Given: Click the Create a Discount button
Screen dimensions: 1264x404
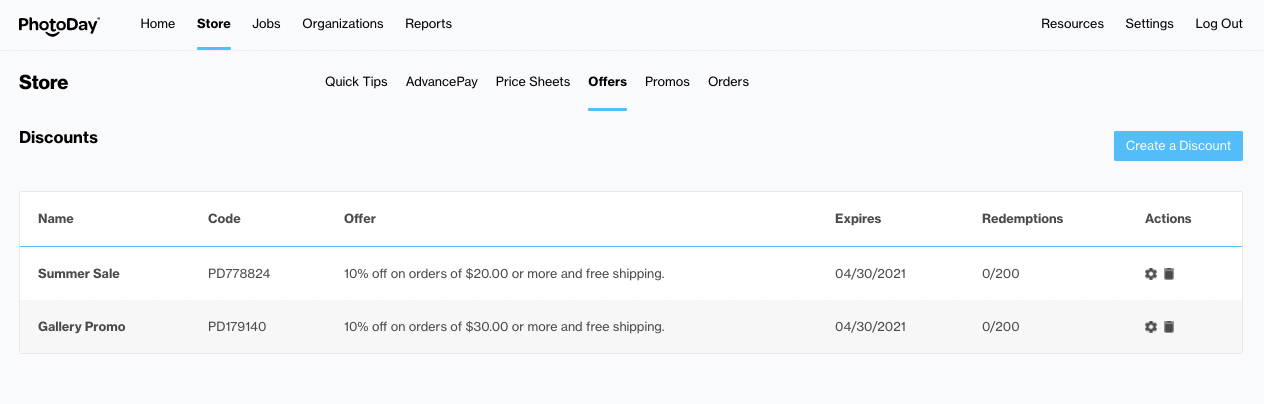Looking at the screenshot, I should click(1178, 146).
